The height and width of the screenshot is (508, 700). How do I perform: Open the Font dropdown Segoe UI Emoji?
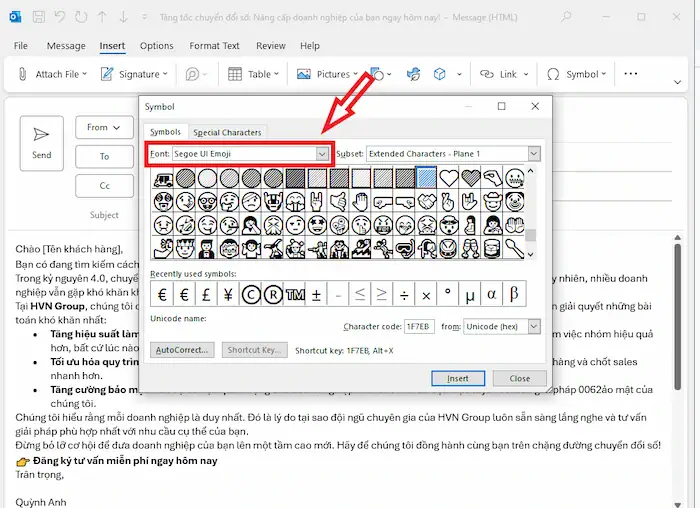[x=322, y=154]
